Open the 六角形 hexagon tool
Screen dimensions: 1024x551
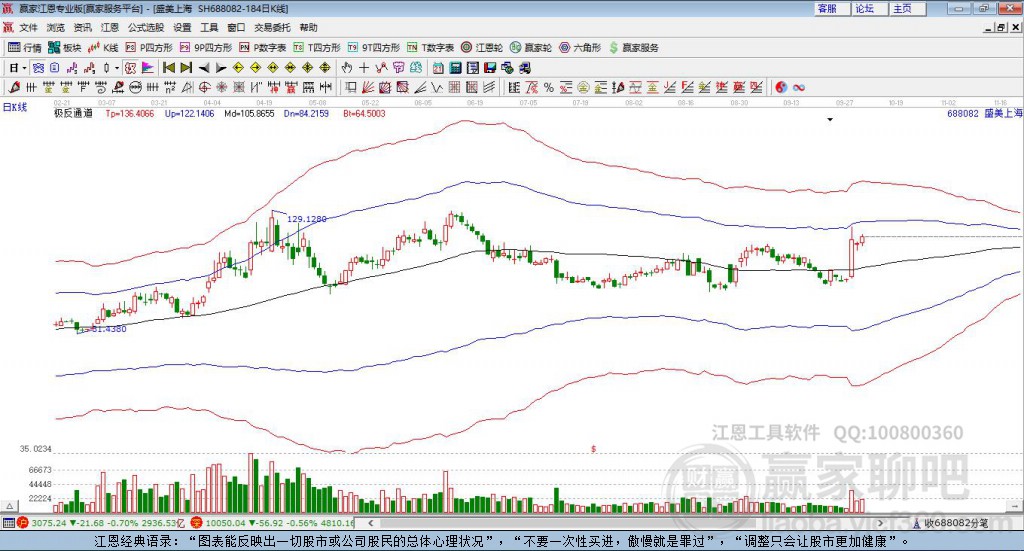click(580, 48)
